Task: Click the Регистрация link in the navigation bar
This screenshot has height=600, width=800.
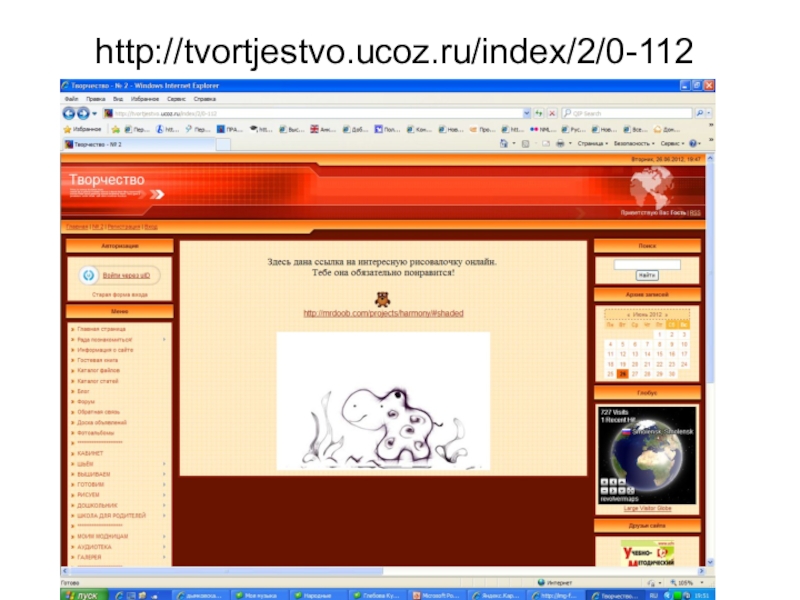Action: click(123, 227)
